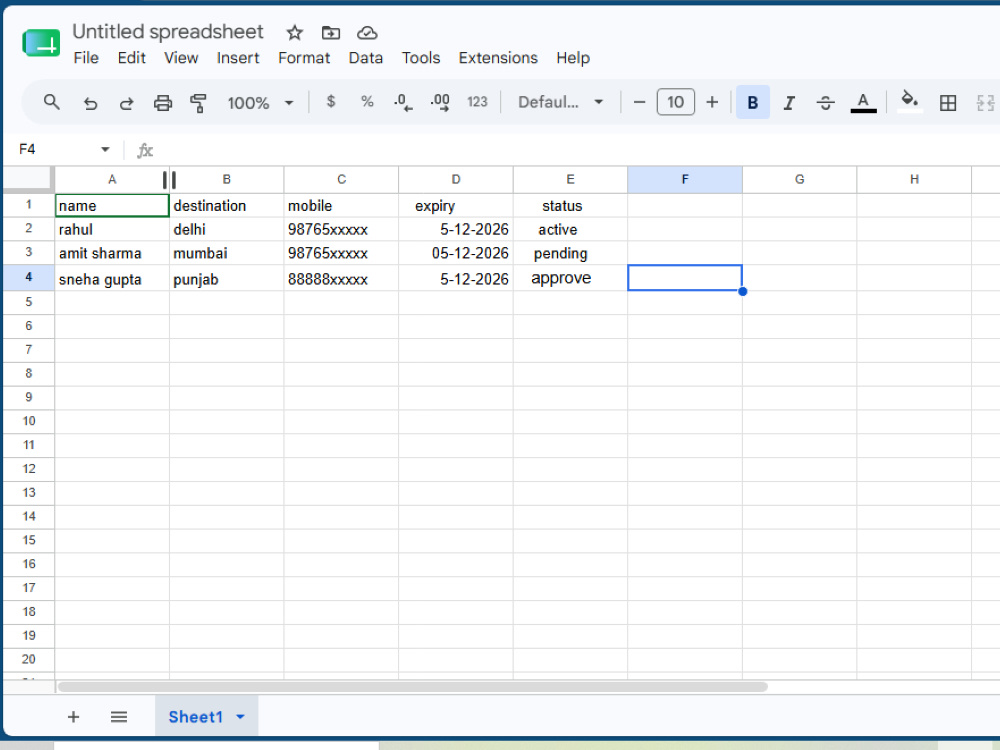
Task: Select cell containing 'delhi'
Action: tap(226, 230)
